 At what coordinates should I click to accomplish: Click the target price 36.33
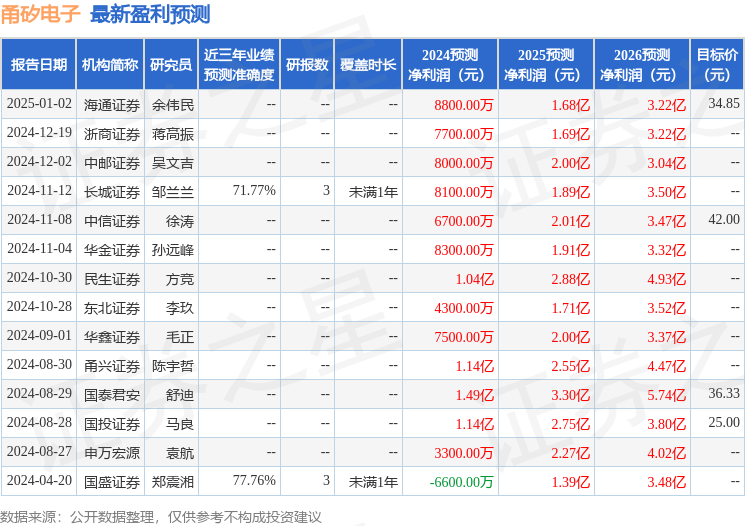[724, 393]
